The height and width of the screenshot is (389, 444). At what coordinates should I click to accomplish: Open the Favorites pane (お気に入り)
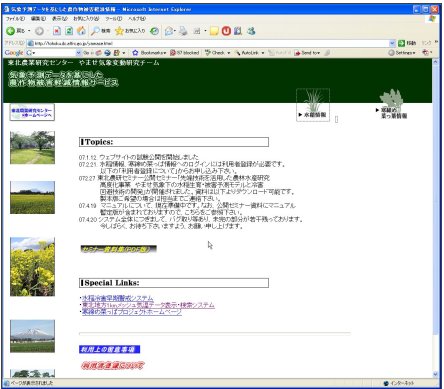tap(130, 31)
